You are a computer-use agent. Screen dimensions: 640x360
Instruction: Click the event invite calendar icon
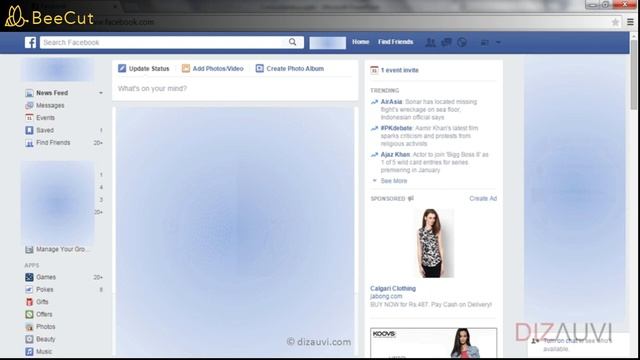click(374, 70)
